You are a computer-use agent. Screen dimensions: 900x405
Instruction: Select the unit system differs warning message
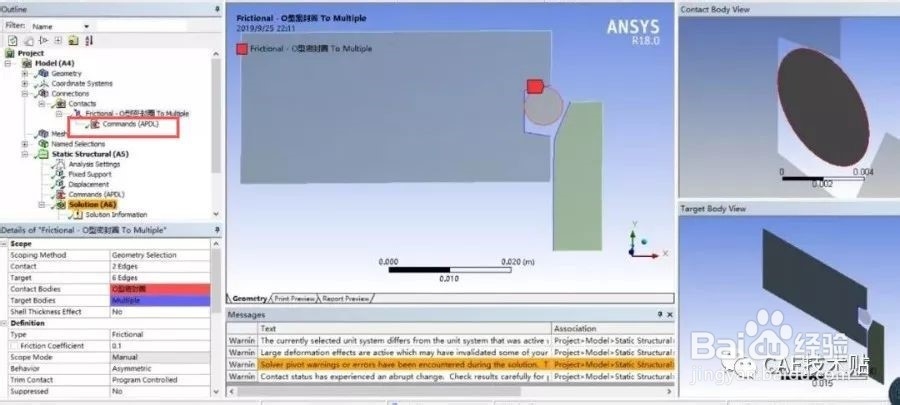point(450,341)
